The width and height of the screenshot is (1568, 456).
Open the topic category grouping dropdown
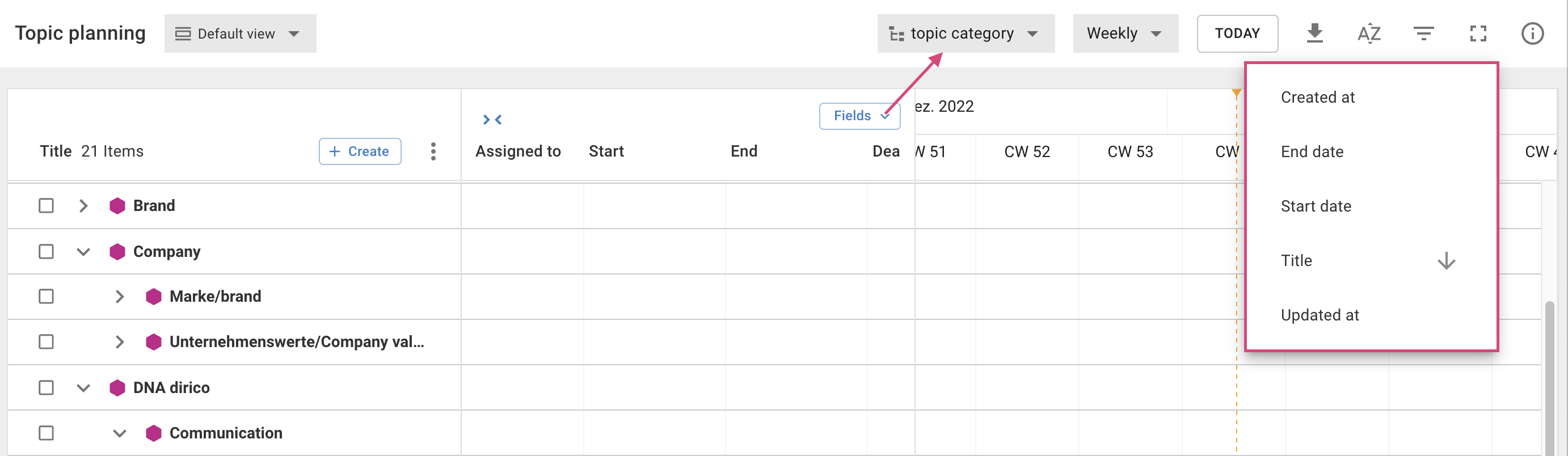(966, 33)
